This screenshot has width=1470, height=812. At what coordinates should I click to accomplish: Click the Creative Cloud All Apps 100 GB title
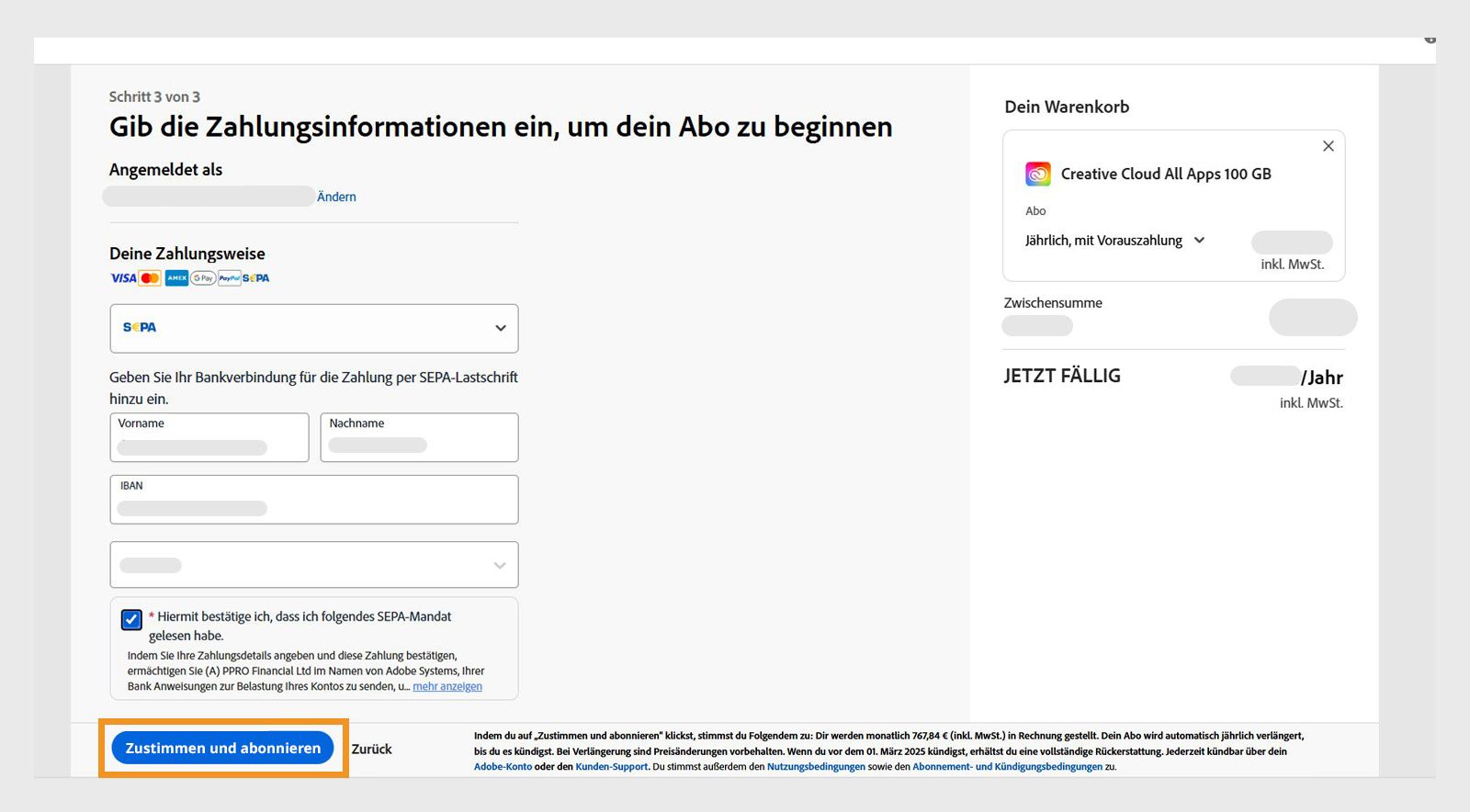click(x=1166, y=174)
